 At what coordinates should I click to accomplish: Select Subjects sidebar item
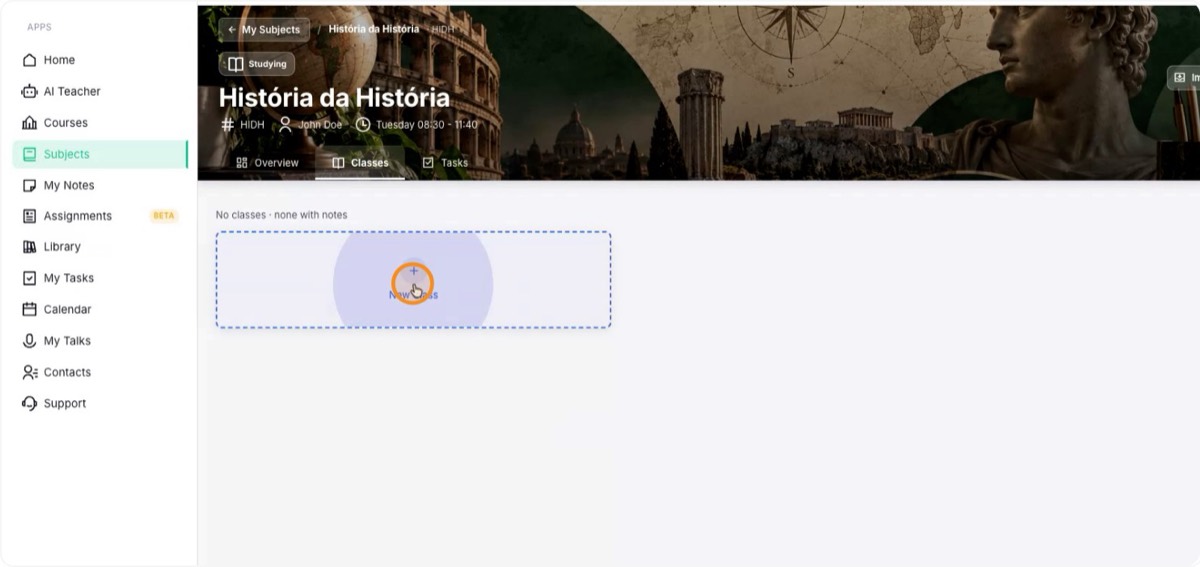[100, 154]
